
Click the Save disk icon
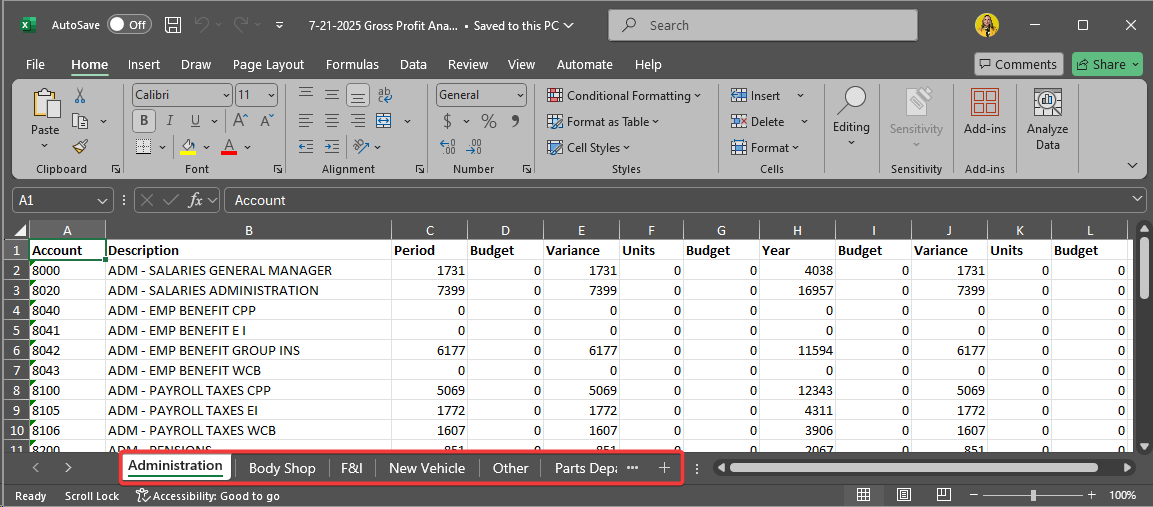coord(173,25)
